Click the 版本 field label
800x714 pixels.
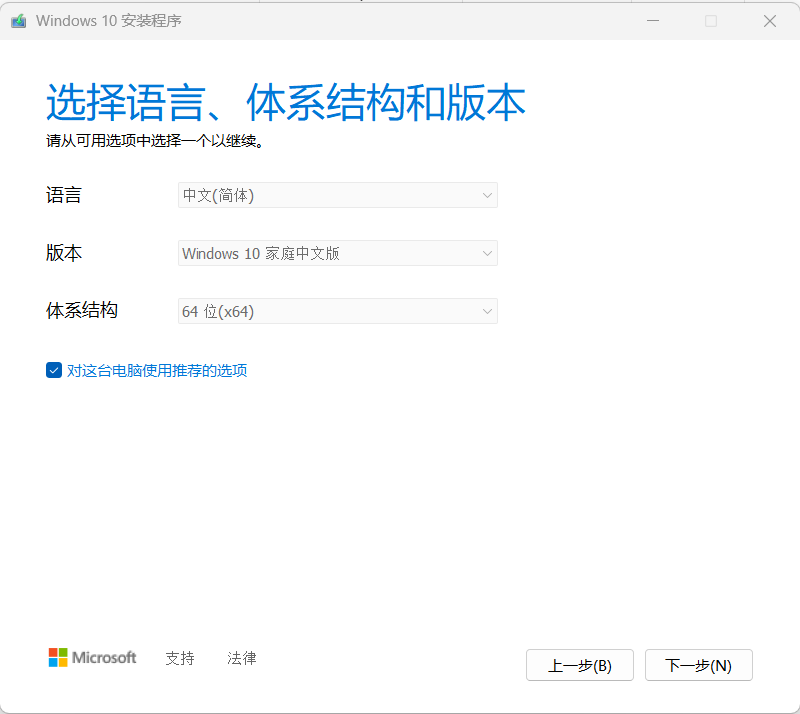[64, 253]
